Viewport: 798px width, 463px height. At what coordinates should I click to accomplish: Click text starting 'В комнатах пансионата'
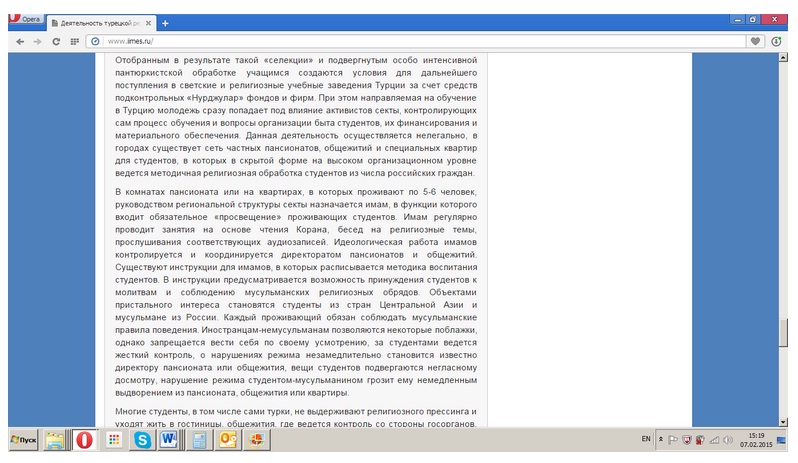(x=296, y=292)
